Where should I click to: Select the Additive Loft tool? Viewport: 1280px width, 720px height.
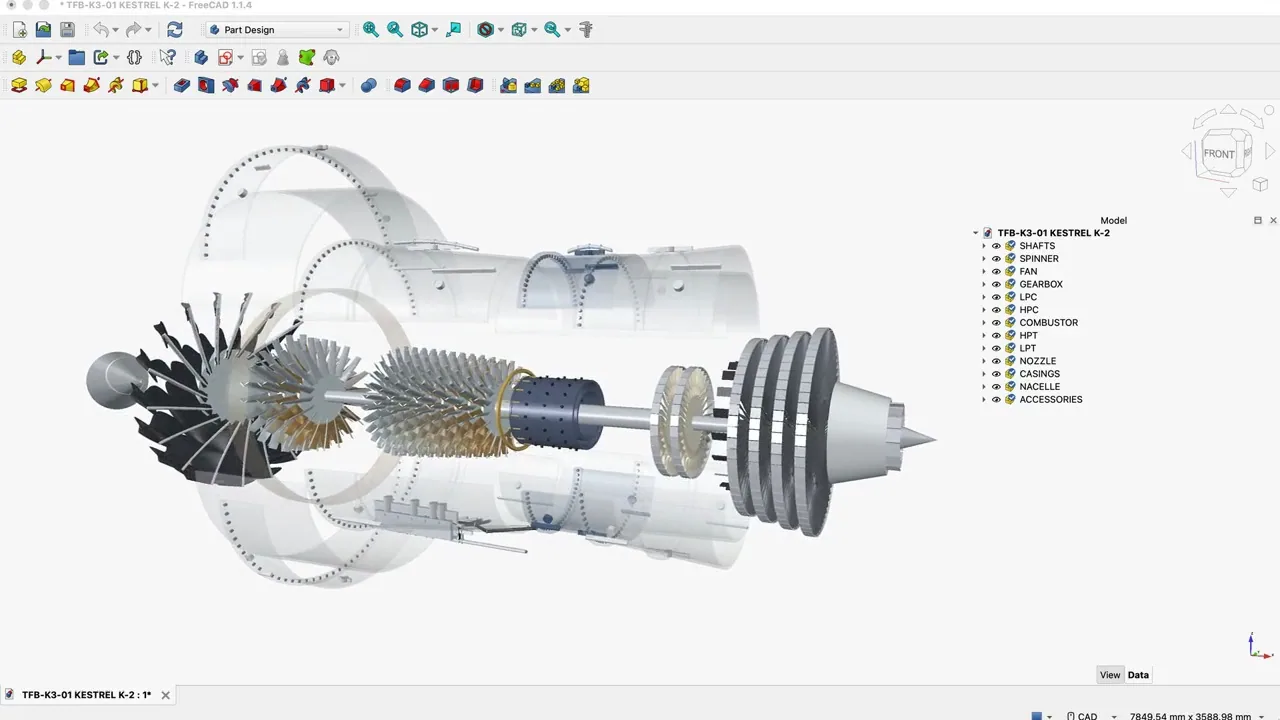point(67,86)
